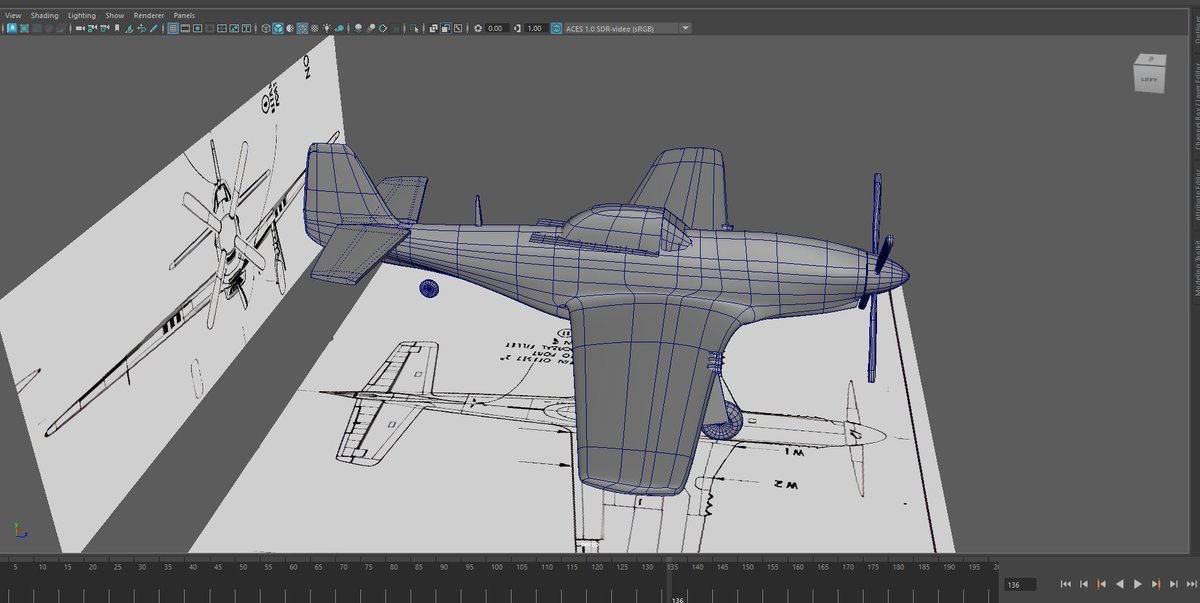Viewport: 1200px width, 603px height.
Task: Open the Shading menu
Action: 44,16
